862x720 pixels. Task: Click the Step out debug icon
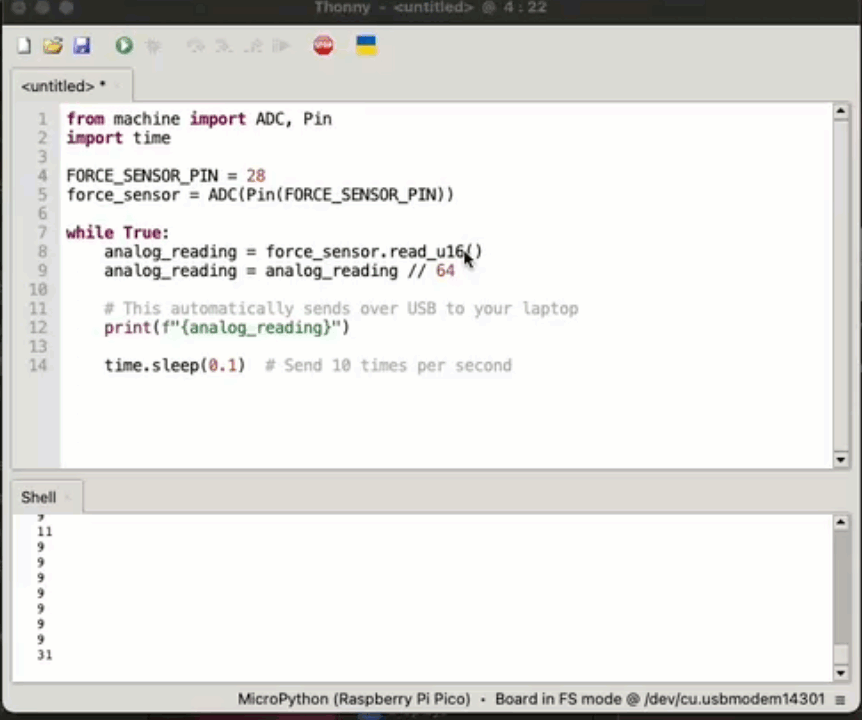point(254,46)
